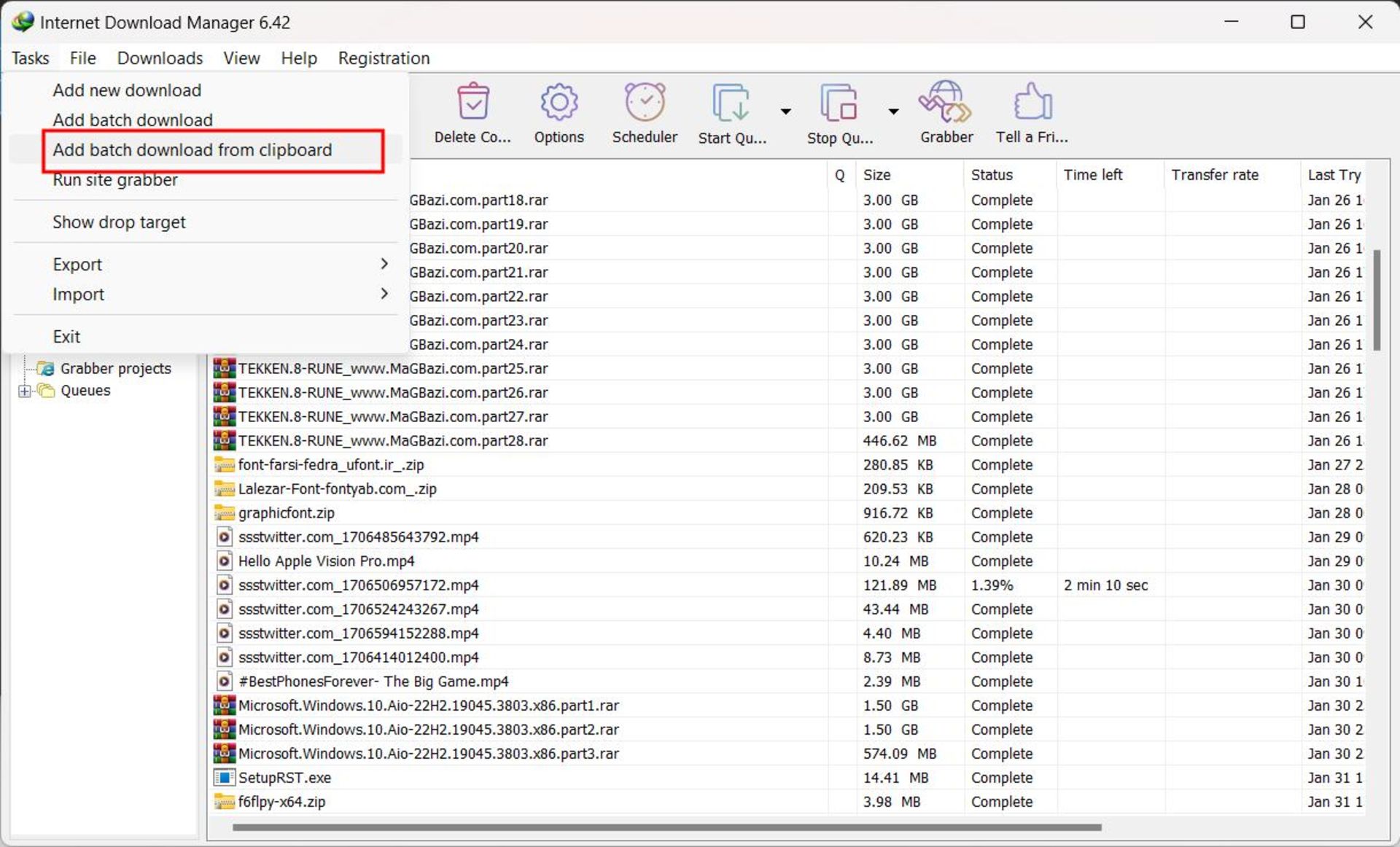Click the Start Queue toolbar icon
The width and height of the screenshot is (1400, 847).
point(731,103)
